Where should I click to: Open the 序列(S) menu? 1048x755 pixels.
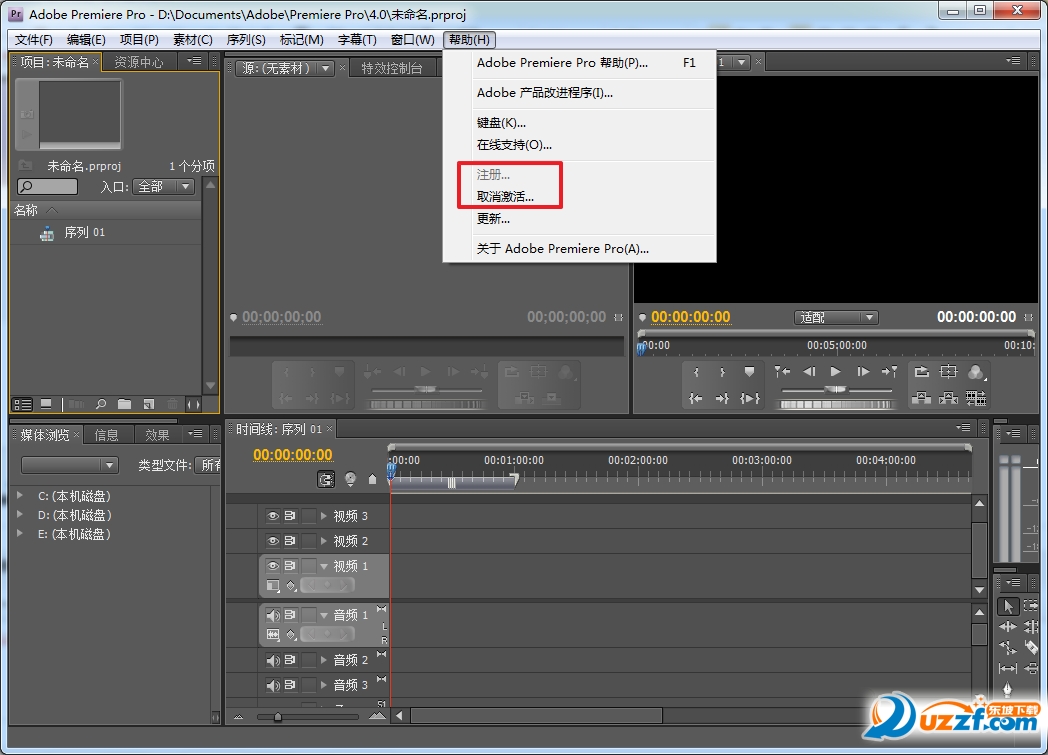246,39
